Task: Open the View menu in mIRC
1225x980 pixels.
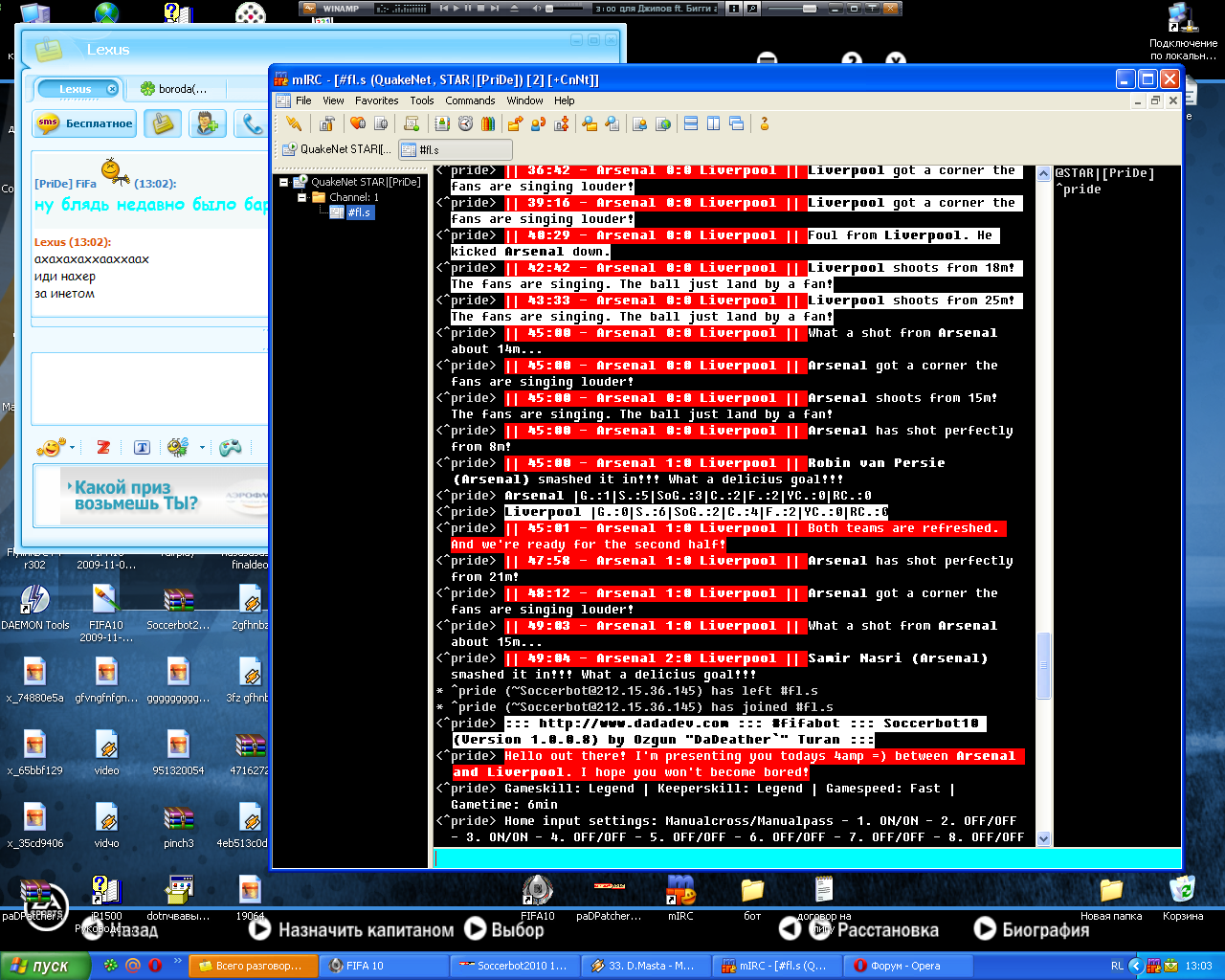Action: pos(333,100)
